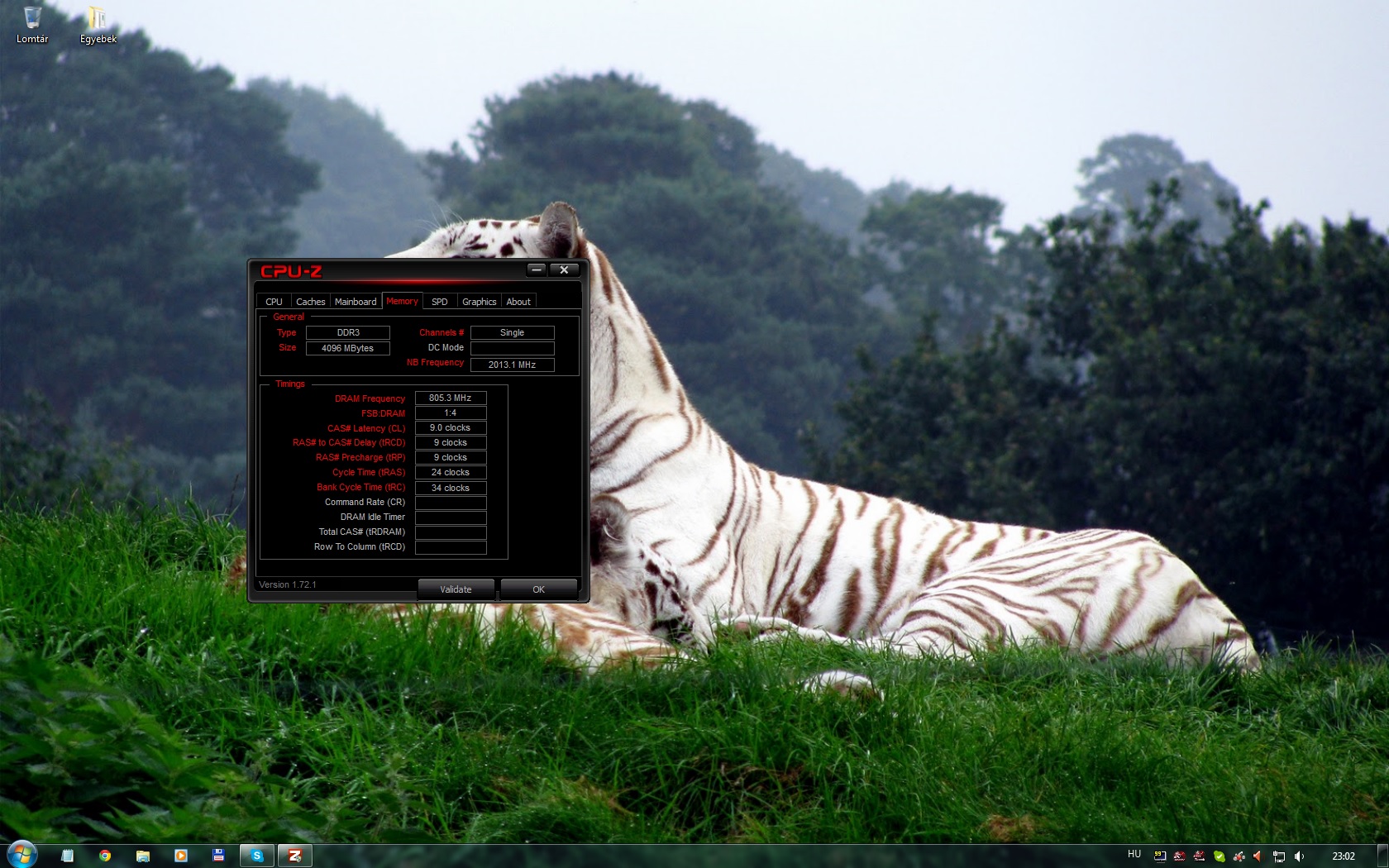Select the Memory tab

[402, 301]
